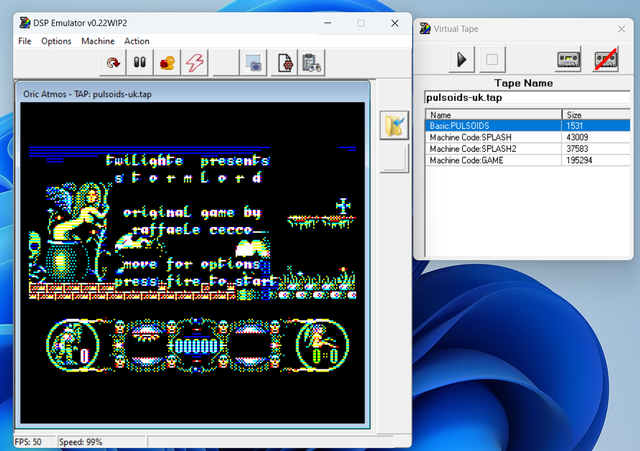Click the Tape Name field pulsoids-uk.tap
This screenshot has height=451, width=640.
click(527, 98)
